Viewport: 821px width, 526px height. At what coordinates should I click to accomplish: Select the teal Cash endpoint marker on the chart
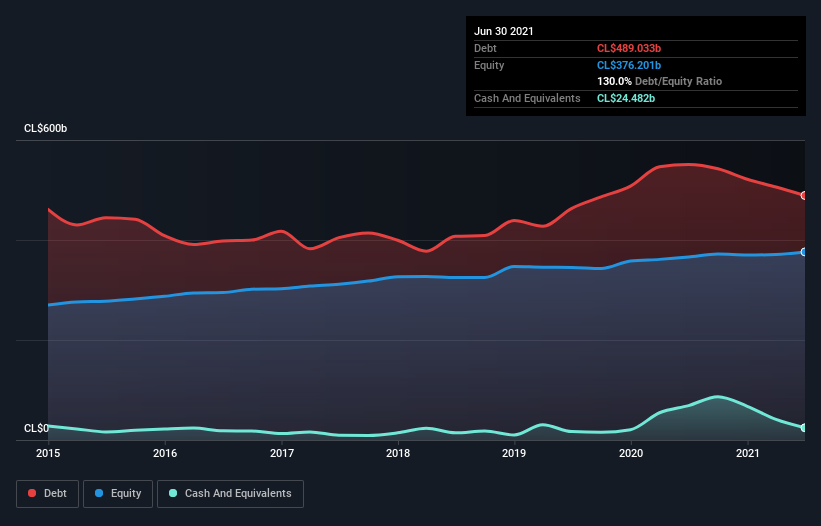pyautogui.click(x=804, y=428)
